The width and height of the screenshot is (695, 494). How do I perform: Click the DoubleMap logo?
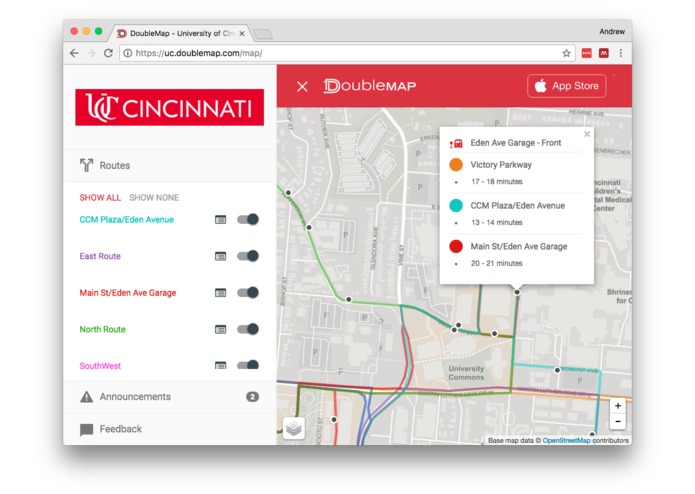pyautogui.click(x=370, y=86)
